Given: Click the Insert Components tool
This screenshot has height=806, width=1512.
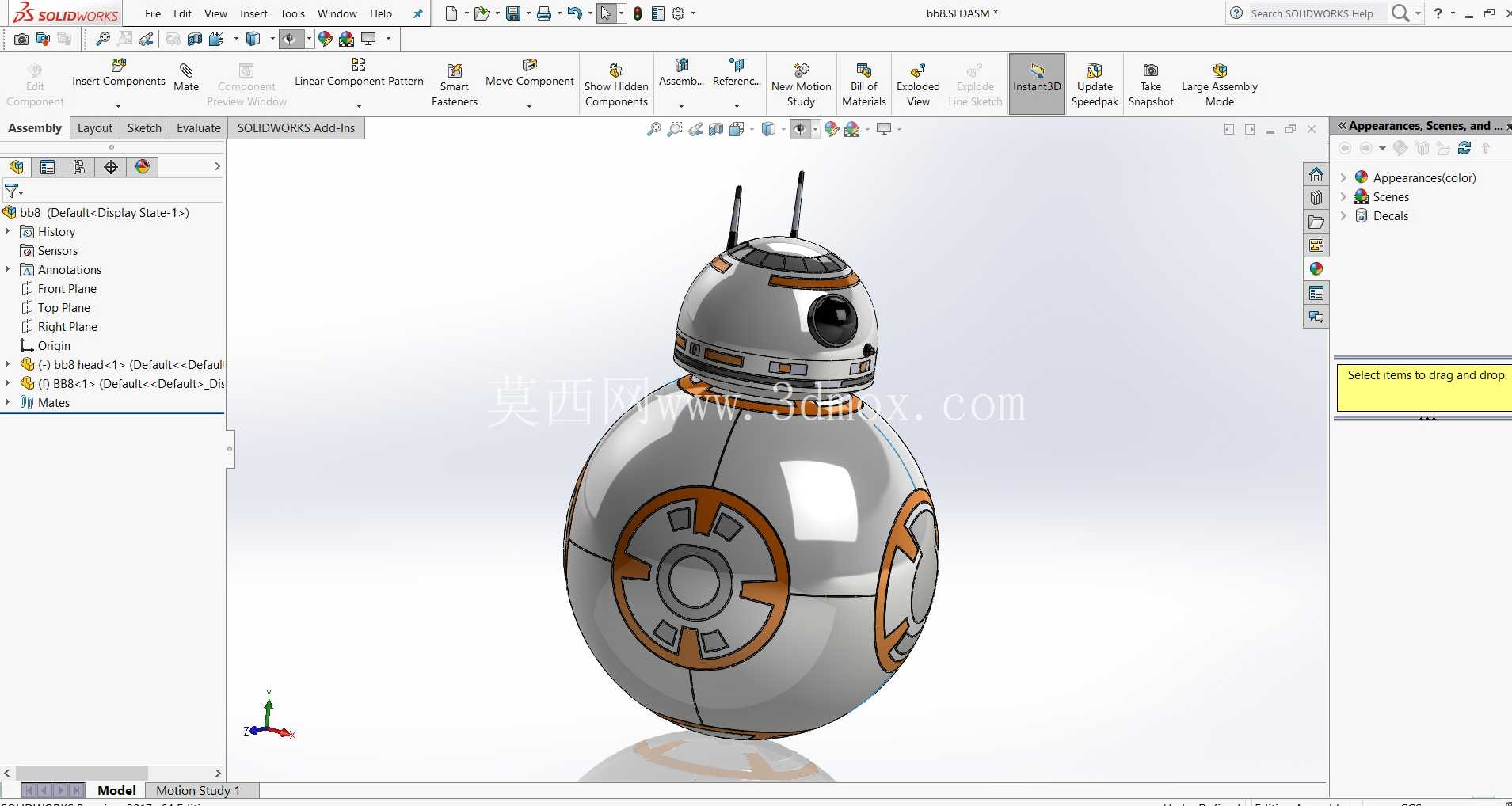Looking at the screenshot, I should pyautogui.click(x=119, y=74).
